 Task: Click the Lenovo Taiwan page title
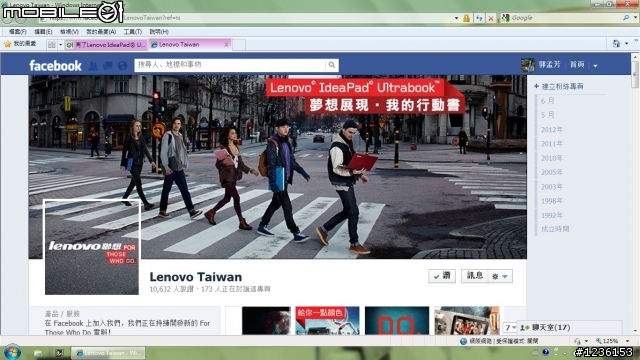[x=196, y=277]
